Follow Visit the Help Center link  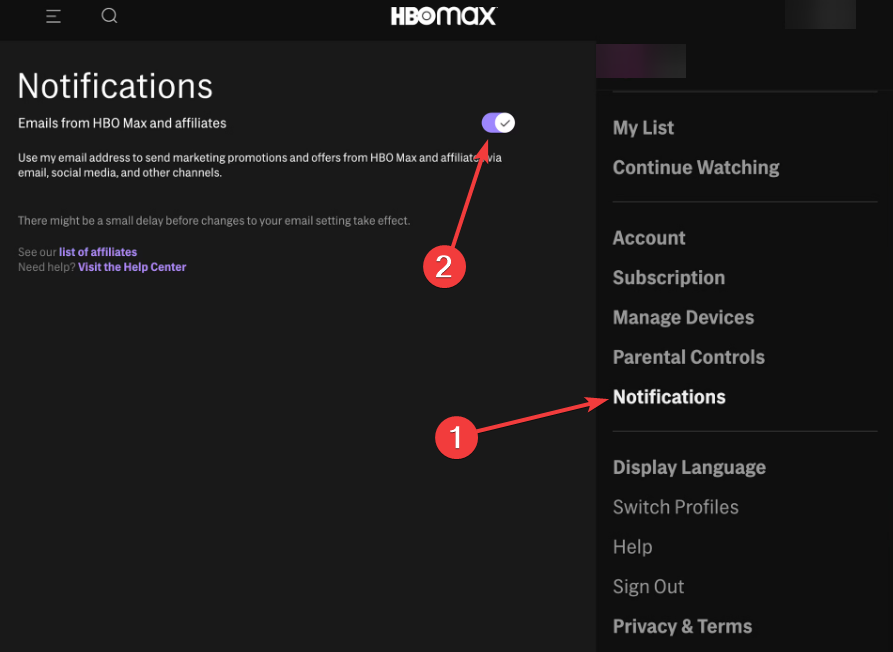click(x=132, y=267)
